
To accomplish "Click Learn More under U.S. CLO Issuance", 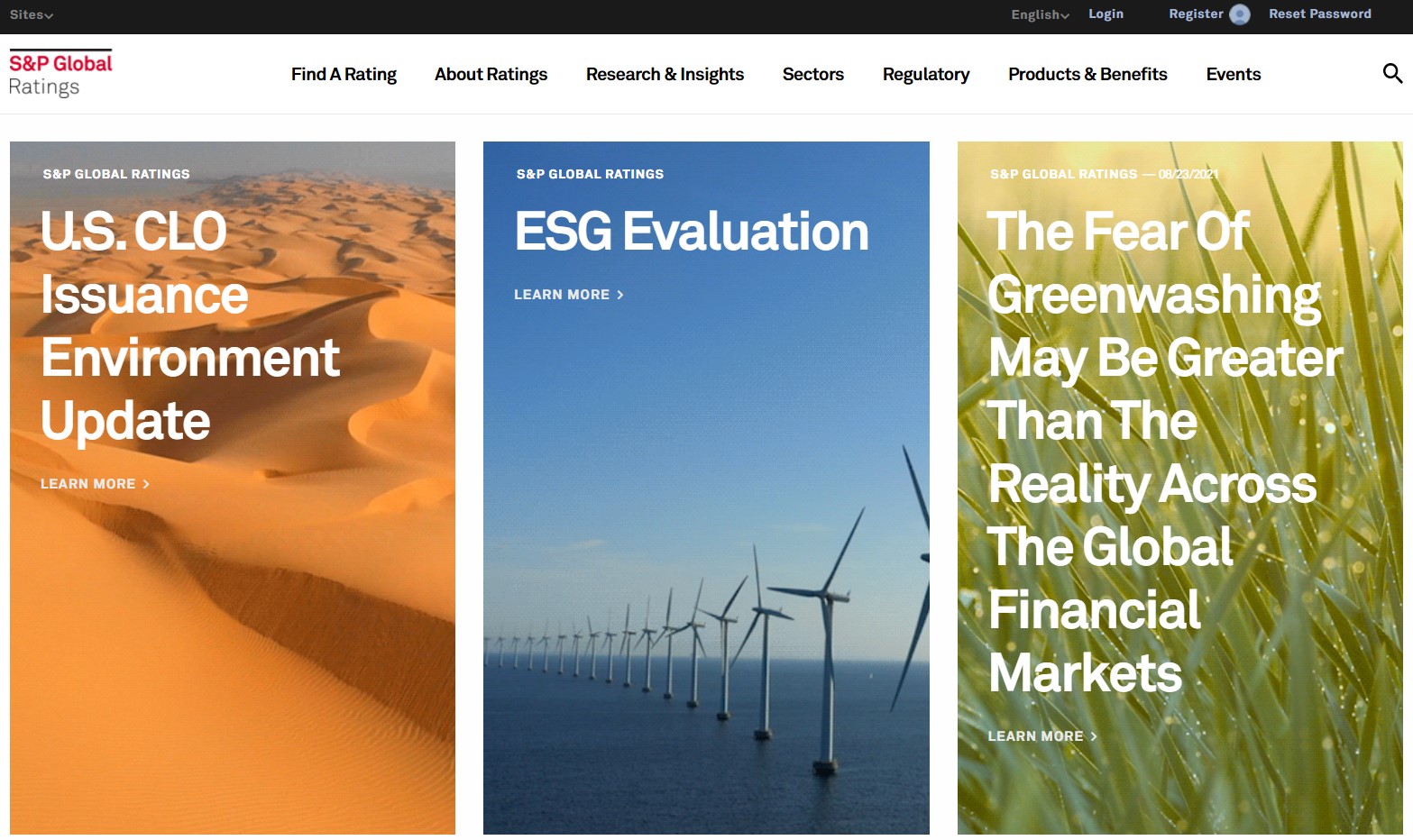I will 95,484.
